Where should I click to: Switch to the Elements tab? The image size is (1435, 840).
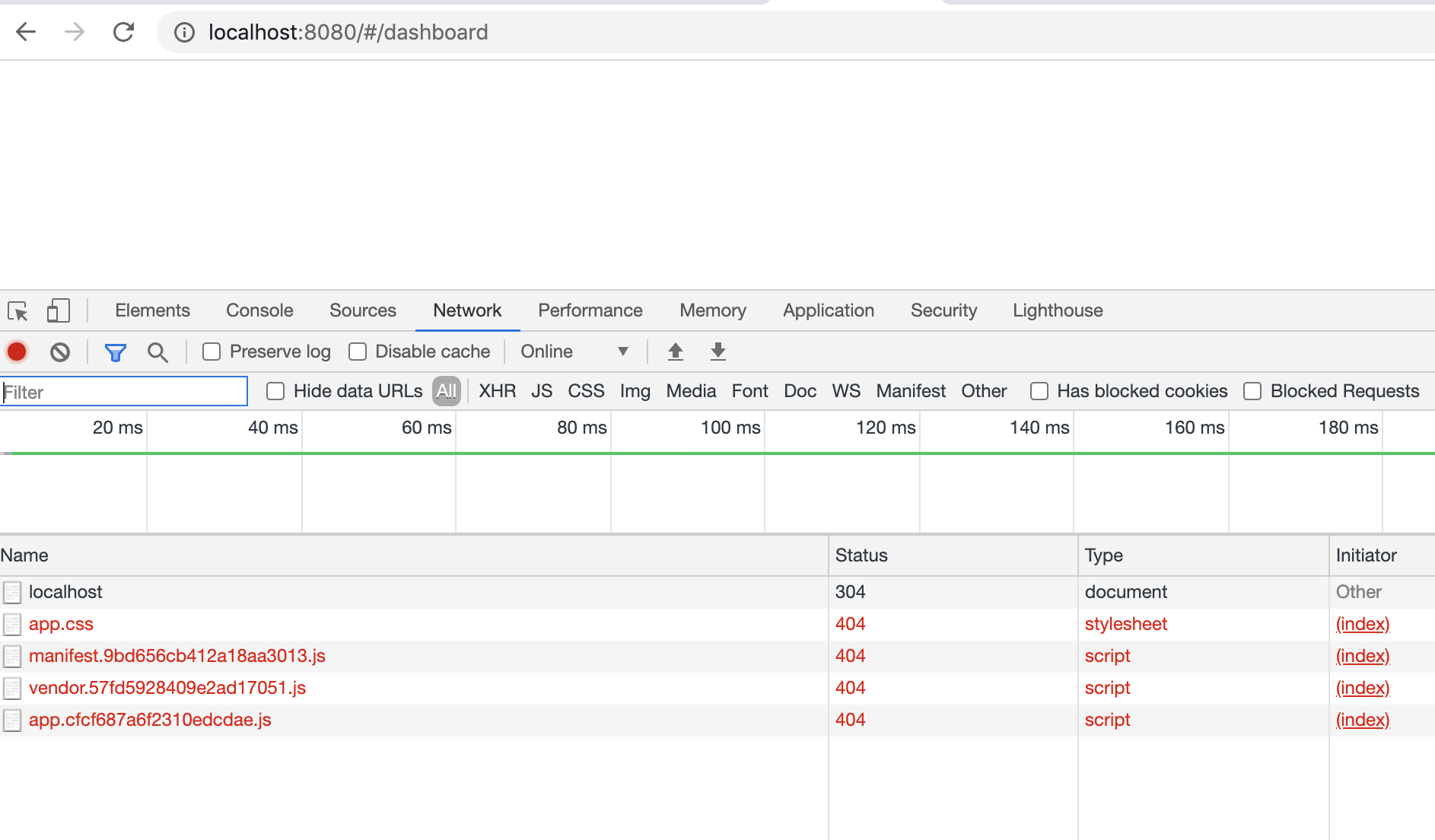click(x=152, y=310)
